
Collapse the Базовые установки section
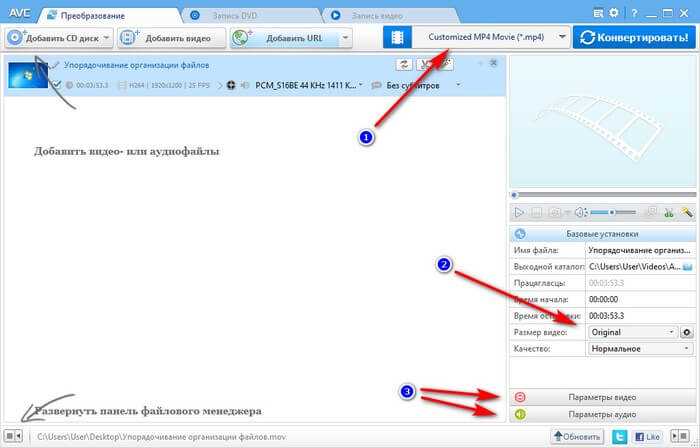click(603, 234)
